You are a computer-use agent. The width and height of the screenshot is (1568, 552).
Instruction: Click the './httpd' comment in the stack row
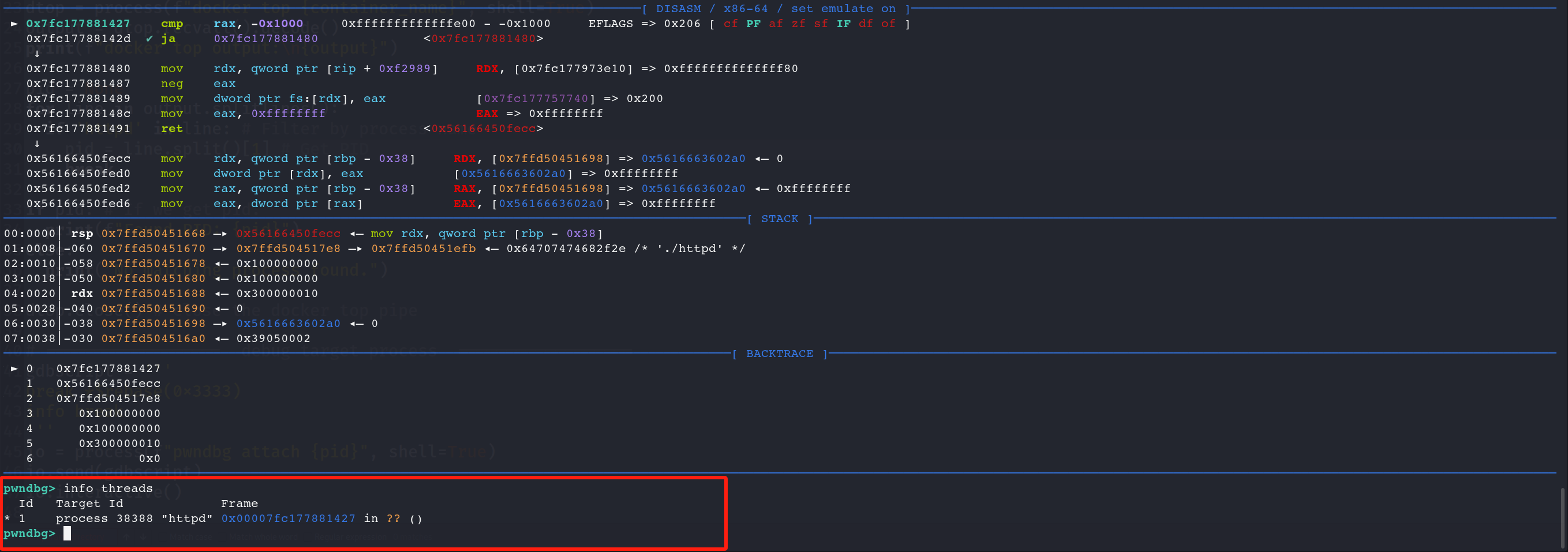[x=690, y=248]
